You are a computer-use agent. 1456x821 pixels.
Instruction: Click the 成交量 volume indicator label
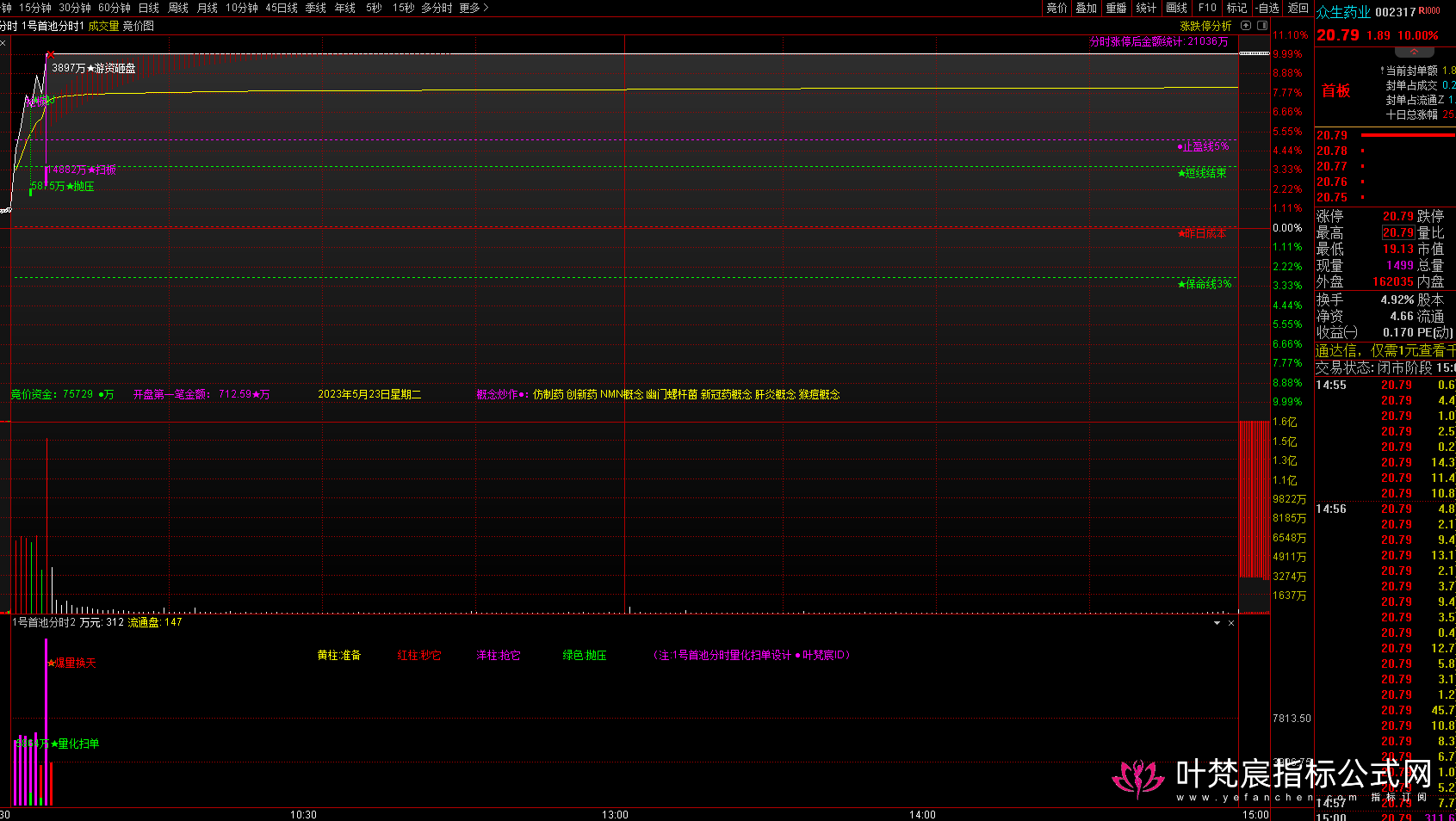[103, 27]
